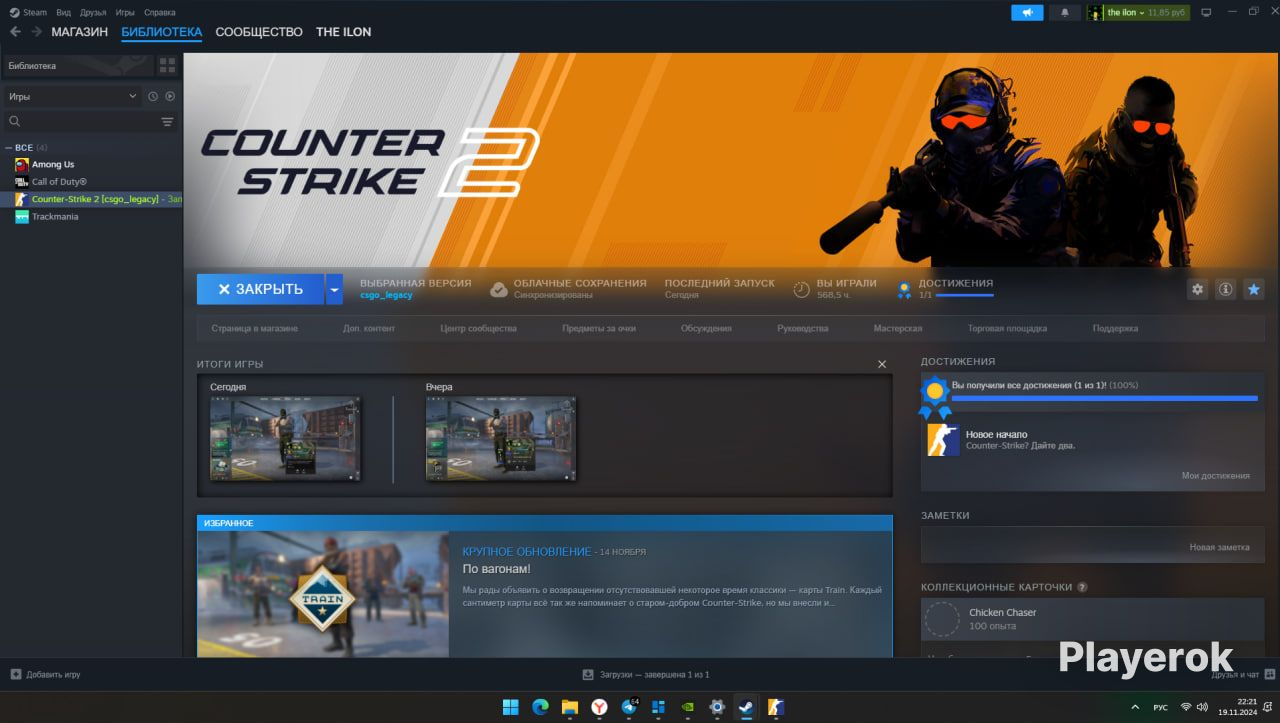Go forward with the right arrow
The width and height of the screenshot is (1280, 723).
pos(37,32)
